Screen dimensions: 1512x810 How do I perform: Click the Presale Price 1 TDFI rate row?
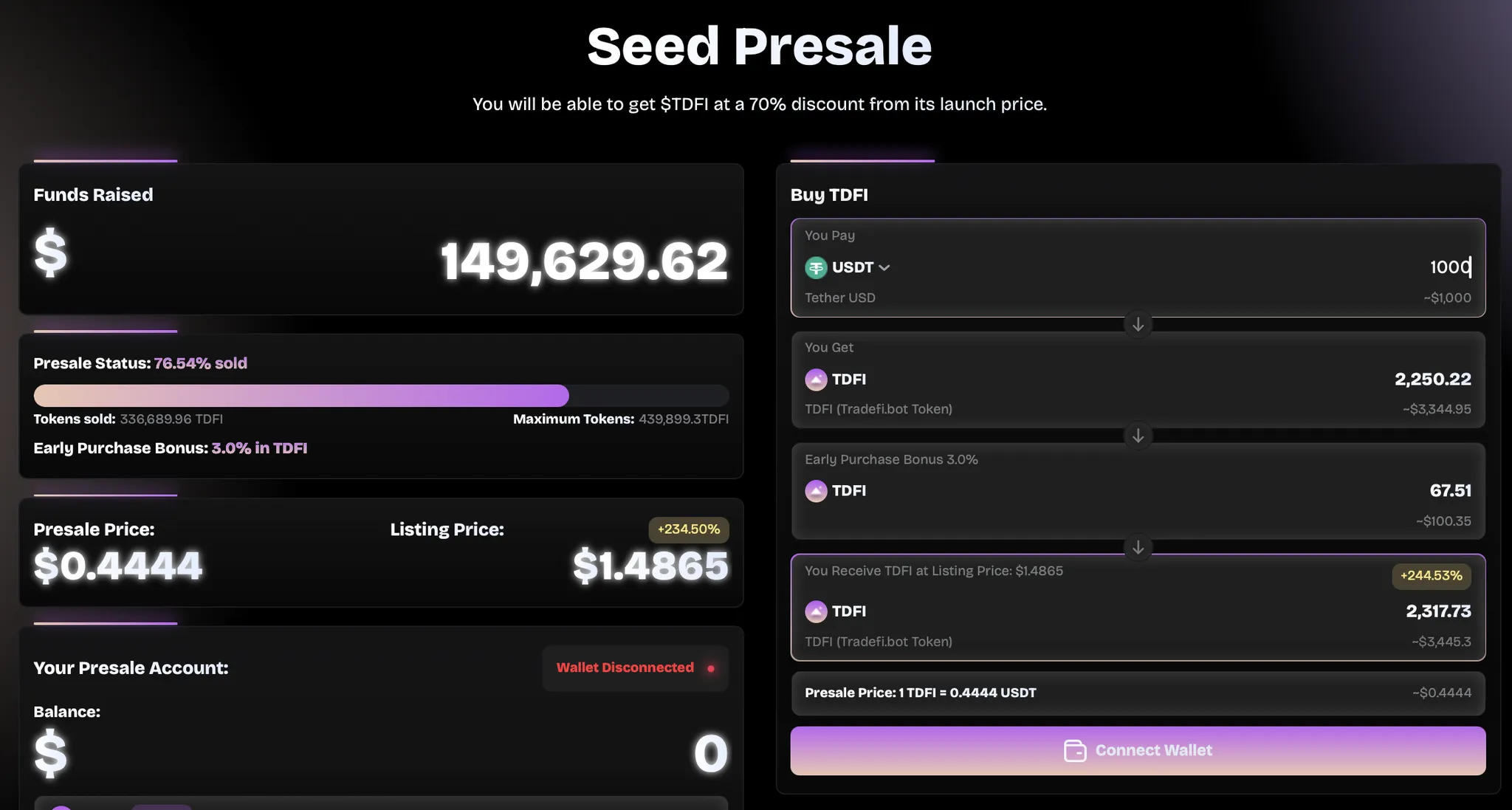click(x=1138, y=693)
